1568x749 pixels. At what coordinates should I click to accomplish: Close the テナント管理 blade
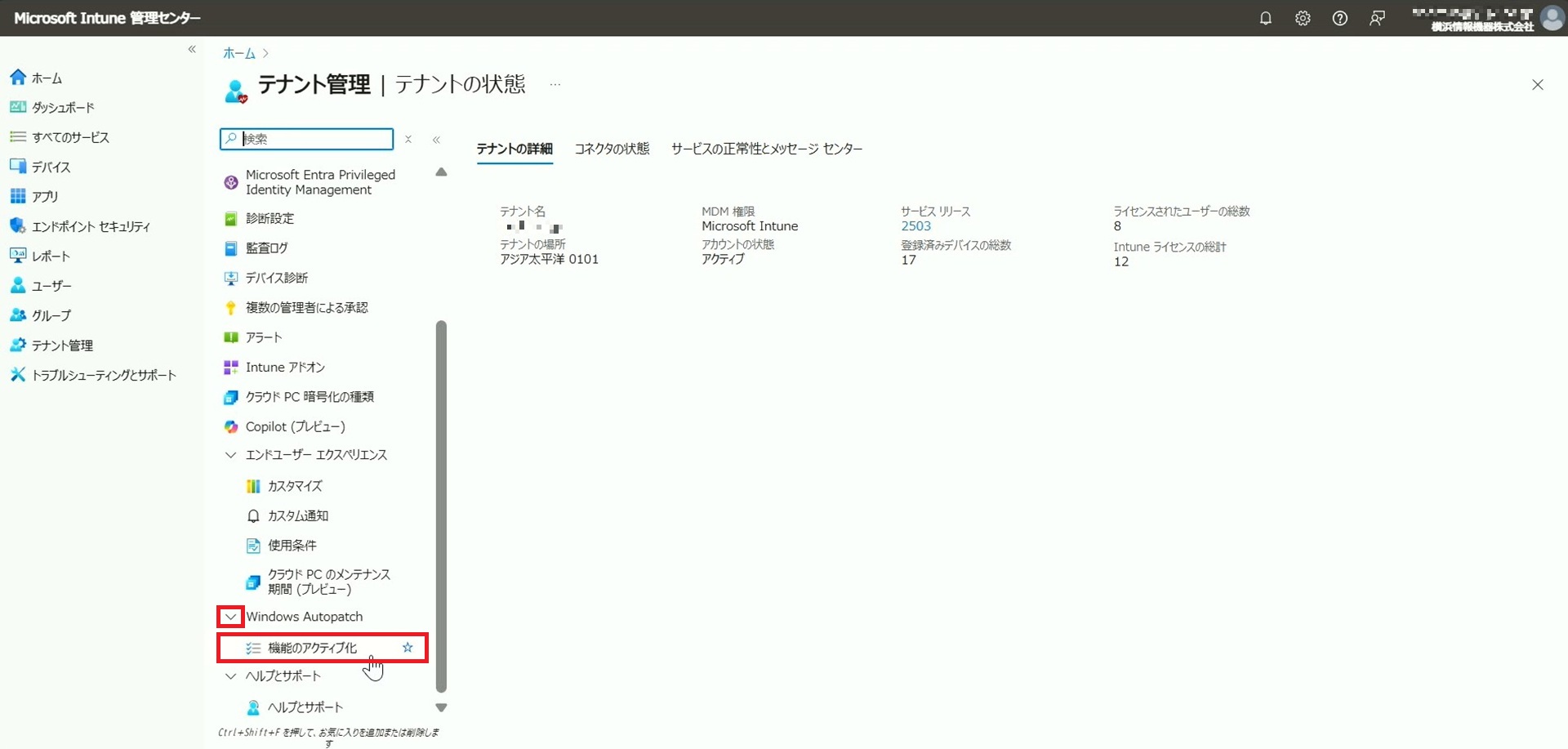[1538, 85]
